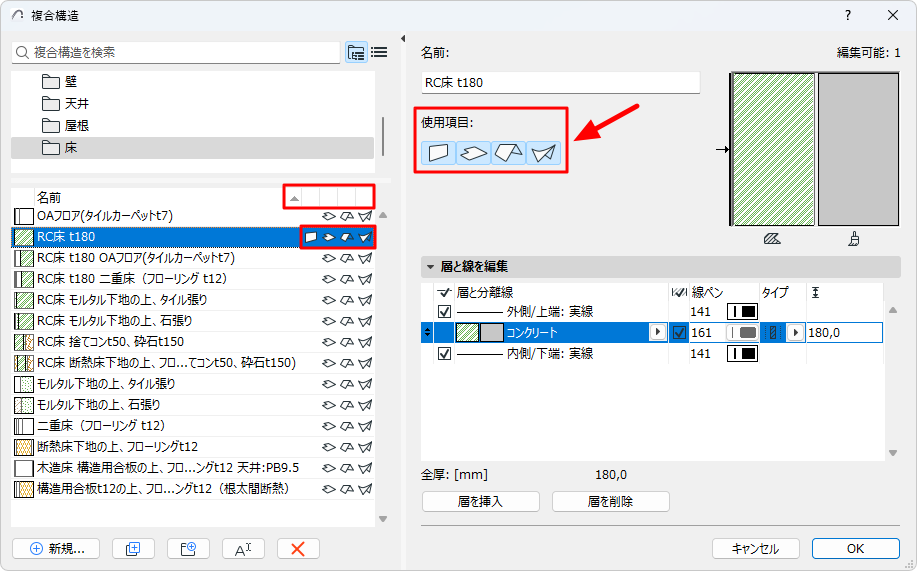Click the new folder icon button

188,549
